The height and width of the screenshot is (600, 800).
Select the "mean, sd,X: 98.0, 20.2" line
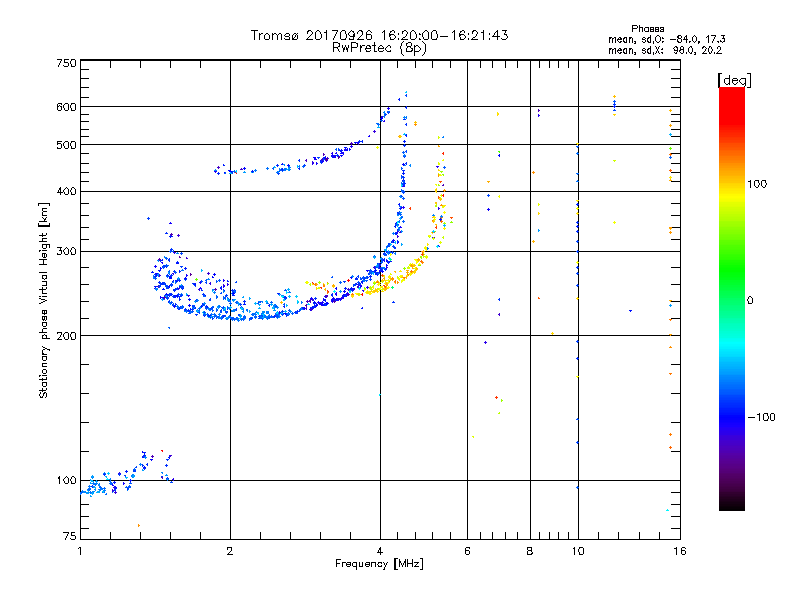[x=665, y=51]
